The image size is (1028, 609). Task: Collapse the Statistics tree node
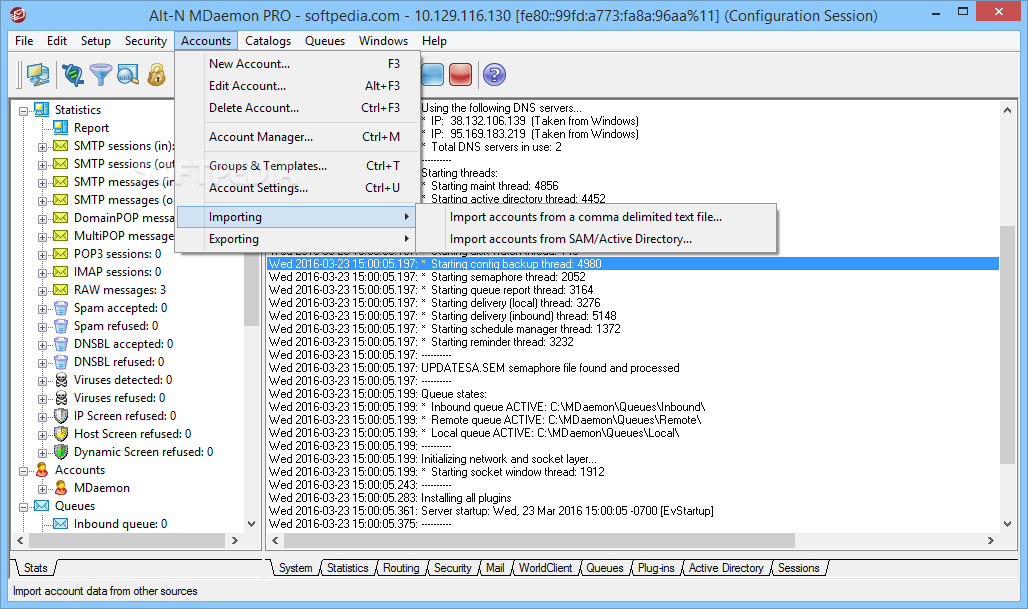24,110
